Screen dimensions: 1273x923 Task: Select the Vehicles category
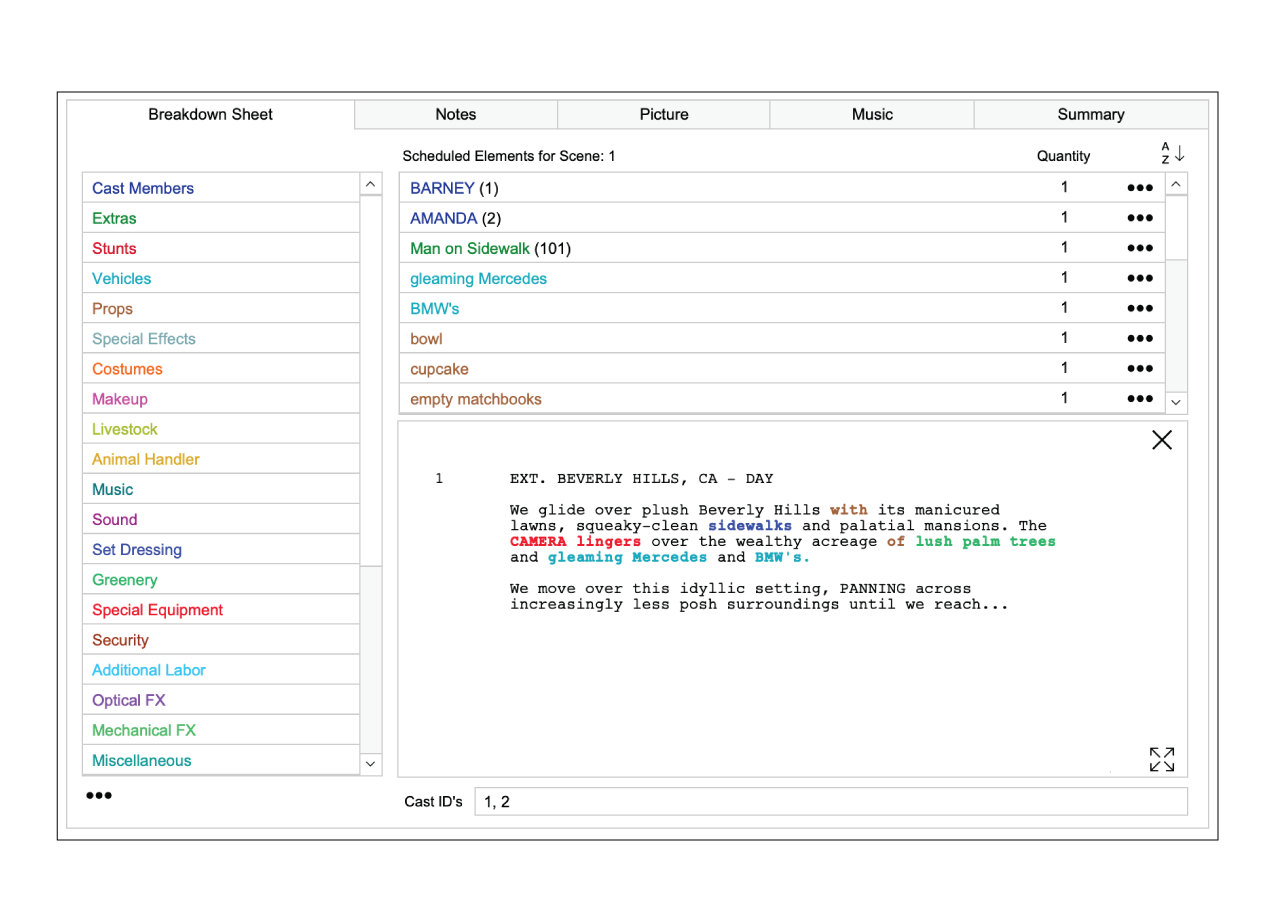(x=121, y=278)
